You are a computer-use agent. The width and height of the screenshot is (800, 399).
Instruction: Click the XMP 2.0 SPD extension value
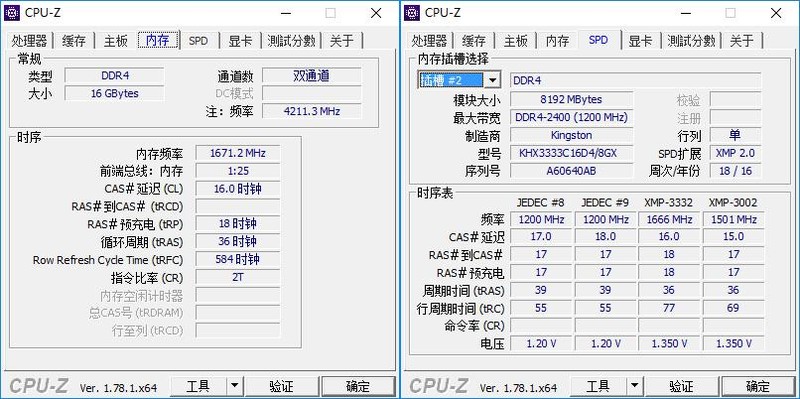[735, 153]
